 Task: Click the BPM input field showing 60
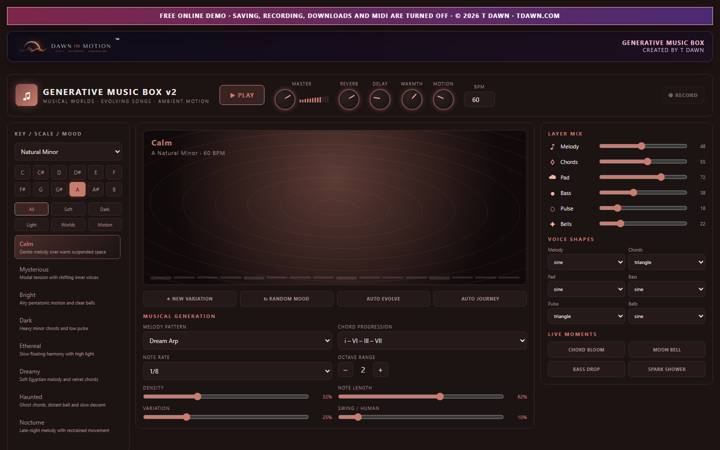pos(479,100)
